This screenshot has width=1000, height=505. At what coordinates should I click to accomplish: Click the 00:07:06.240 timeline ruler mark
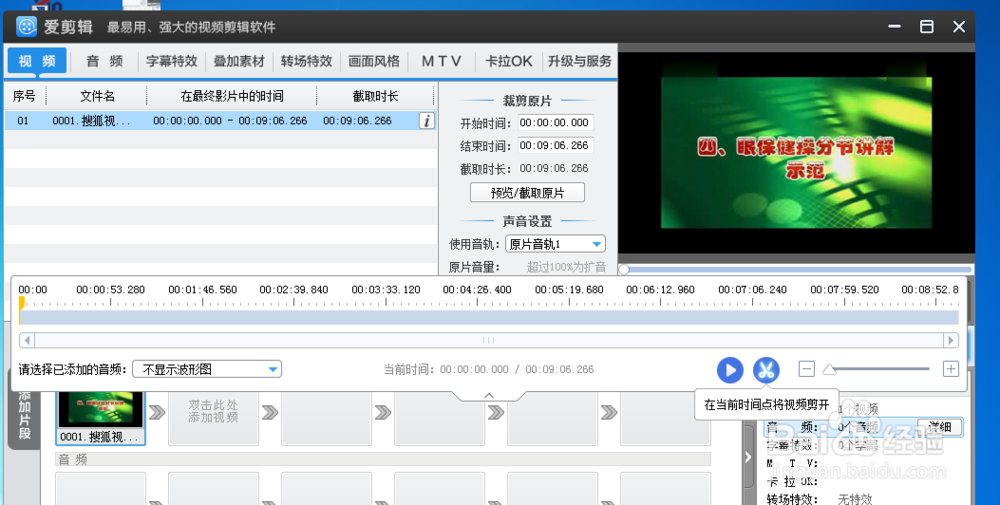point(753,289)
